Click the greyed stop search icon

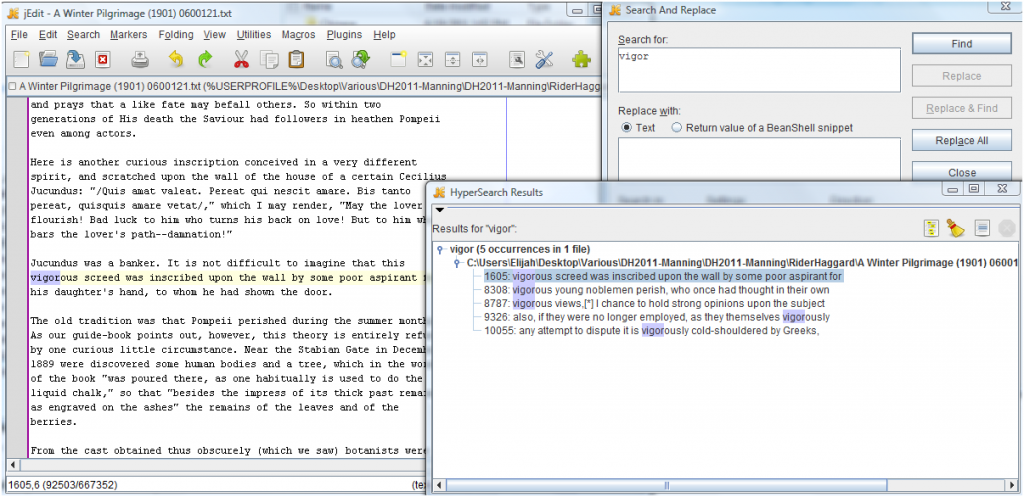point(1007,228)
